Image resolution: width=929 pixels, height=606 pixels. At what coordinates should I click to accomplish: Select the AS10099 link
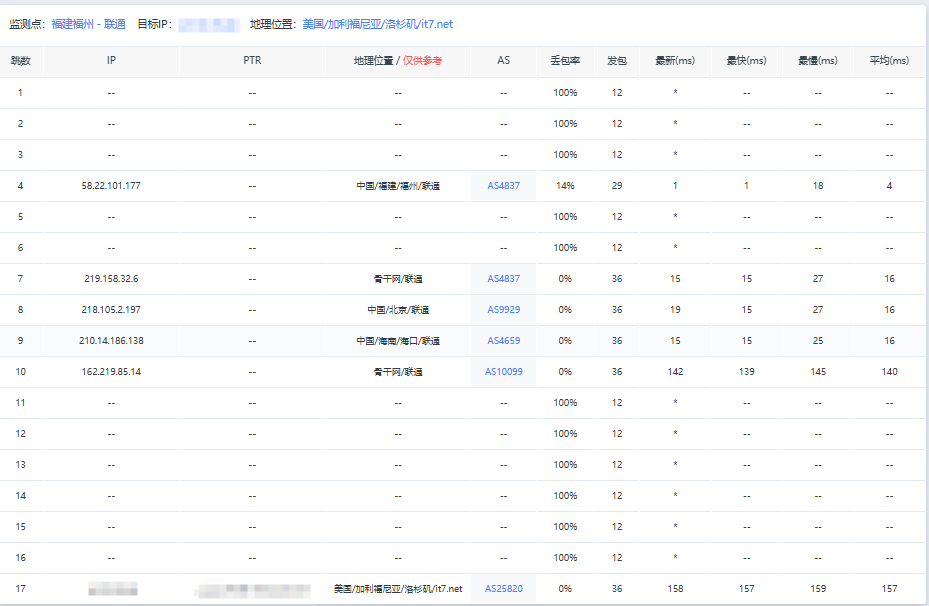click(503, 372)
